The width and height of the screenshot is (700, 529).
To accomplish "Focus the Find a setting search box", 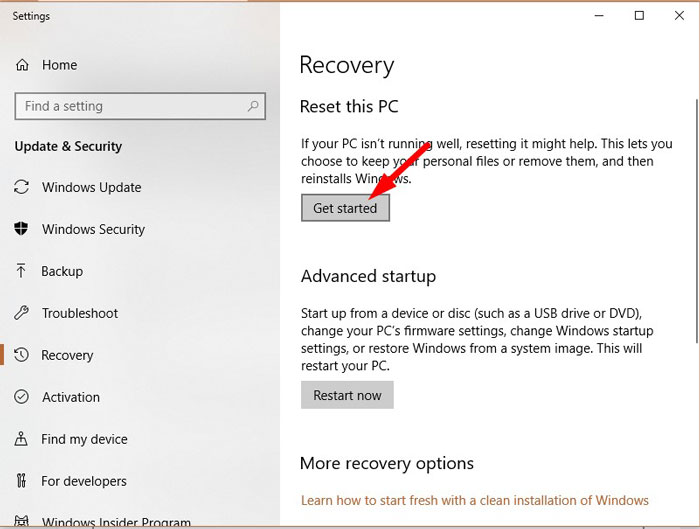I will 140,106.
